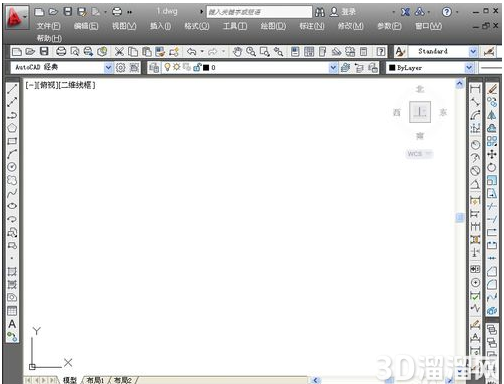Viewport: 504px width, 384px height.
Task: Click the [二维线框] visual style label
Action: 77,85
